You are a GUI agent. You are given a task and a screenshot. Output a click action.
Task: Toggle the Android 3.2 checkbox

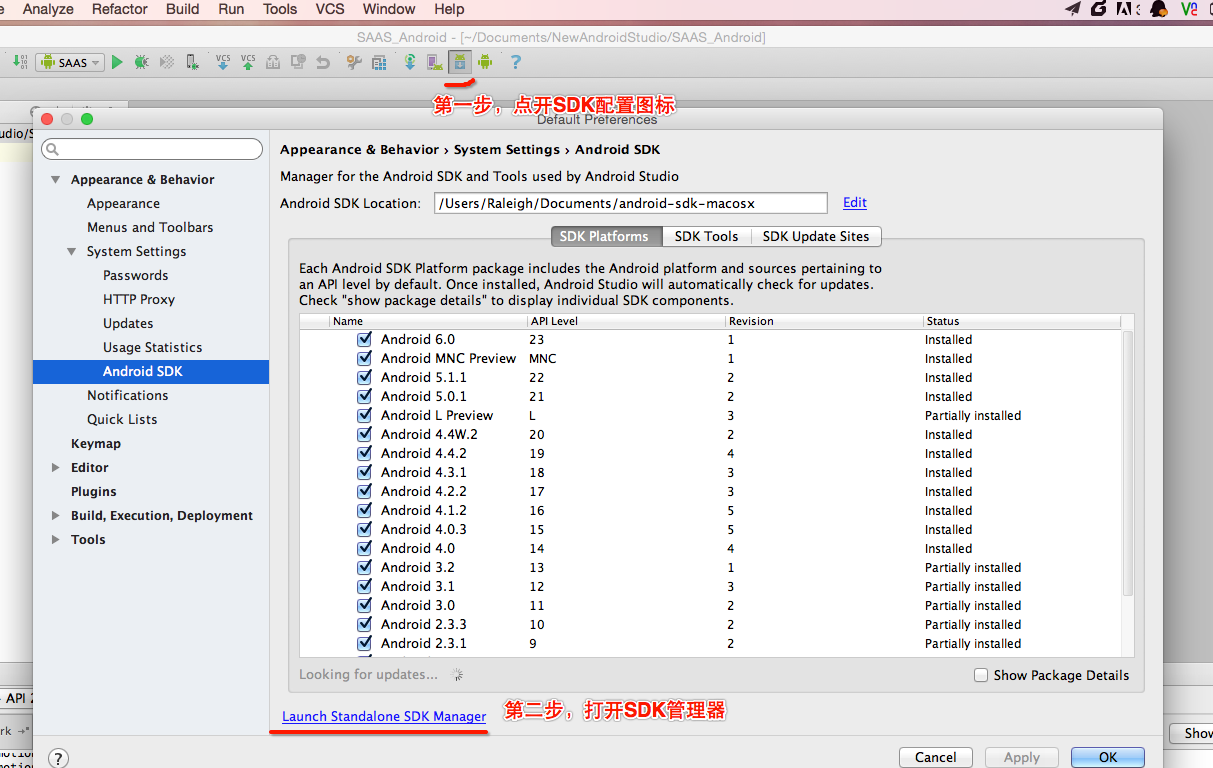click(364, 567)
